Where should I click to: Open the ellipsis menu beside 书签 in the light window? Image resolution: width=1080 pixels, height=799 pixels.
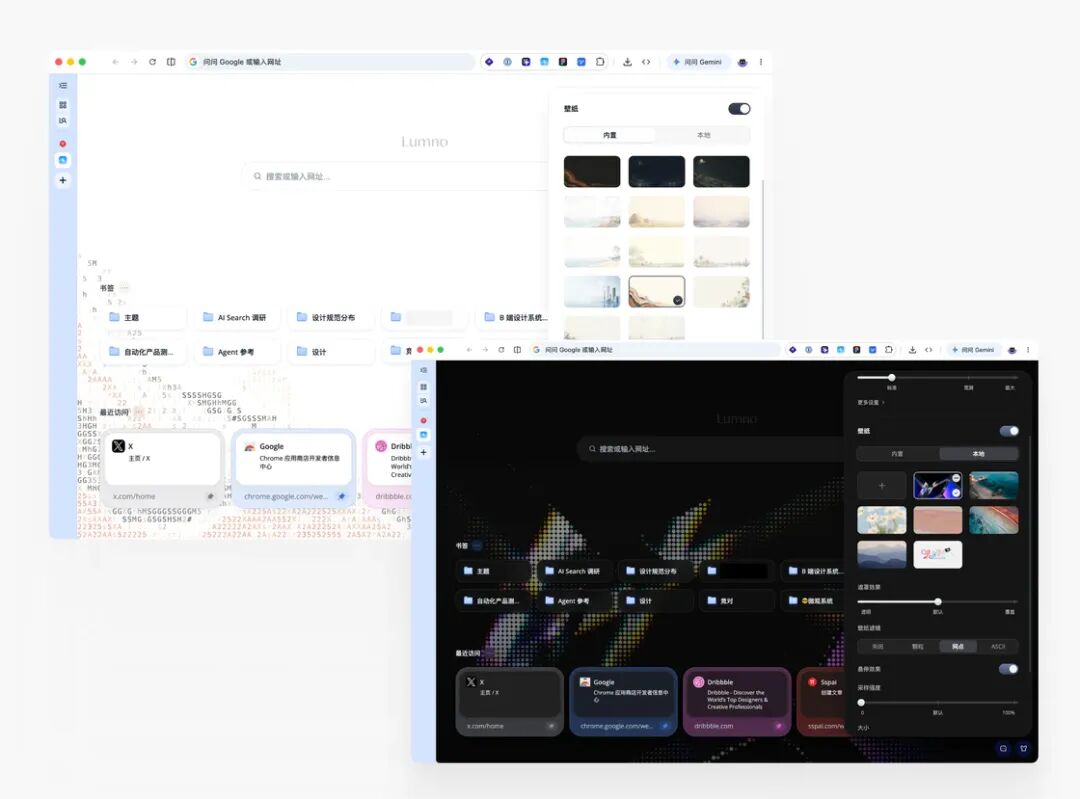[x=124, y=287]
